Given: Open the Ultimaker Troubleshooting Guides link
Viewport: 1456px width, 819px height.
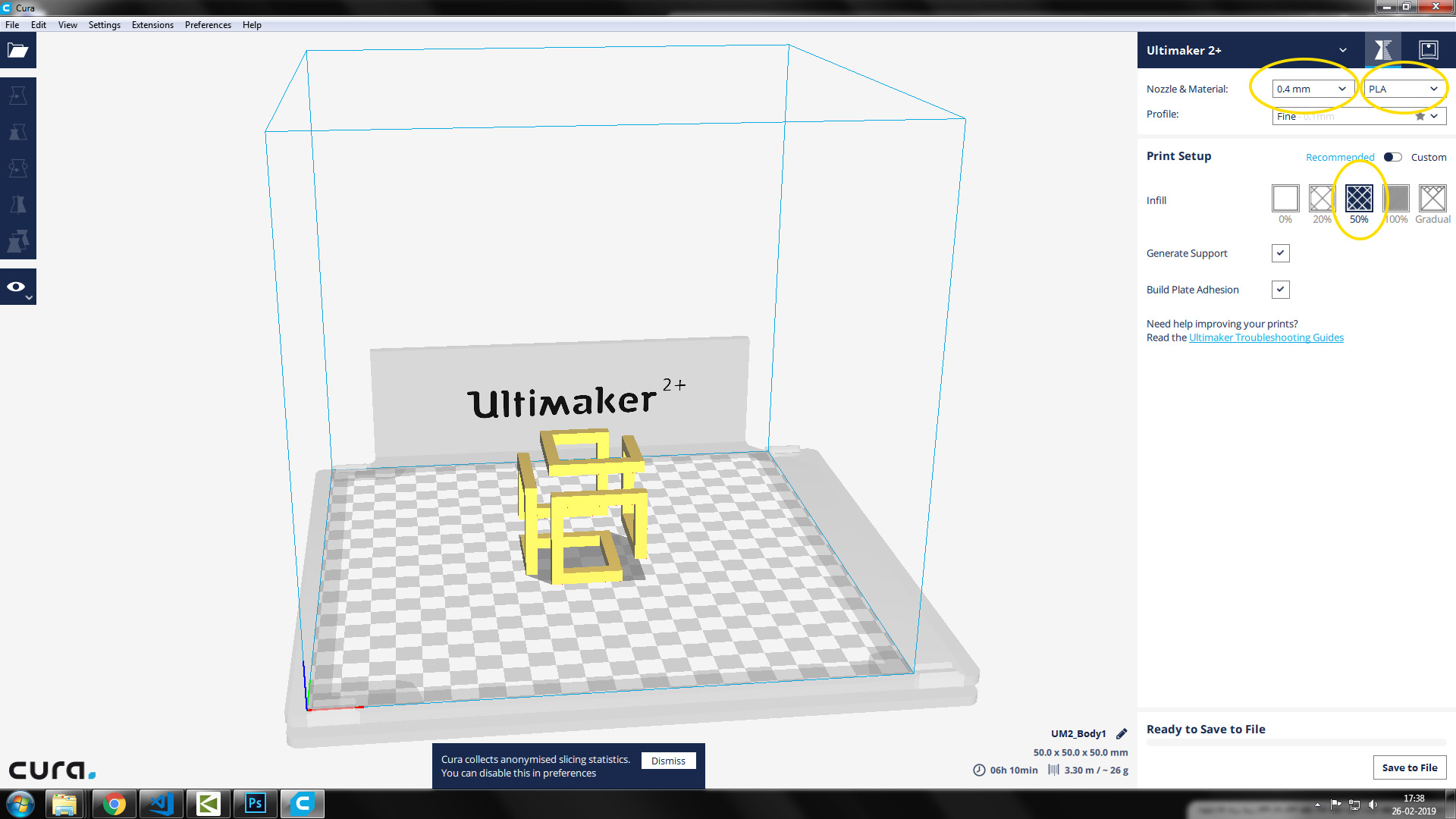Looking at the screenshot, I should [x=1266, y=337].
